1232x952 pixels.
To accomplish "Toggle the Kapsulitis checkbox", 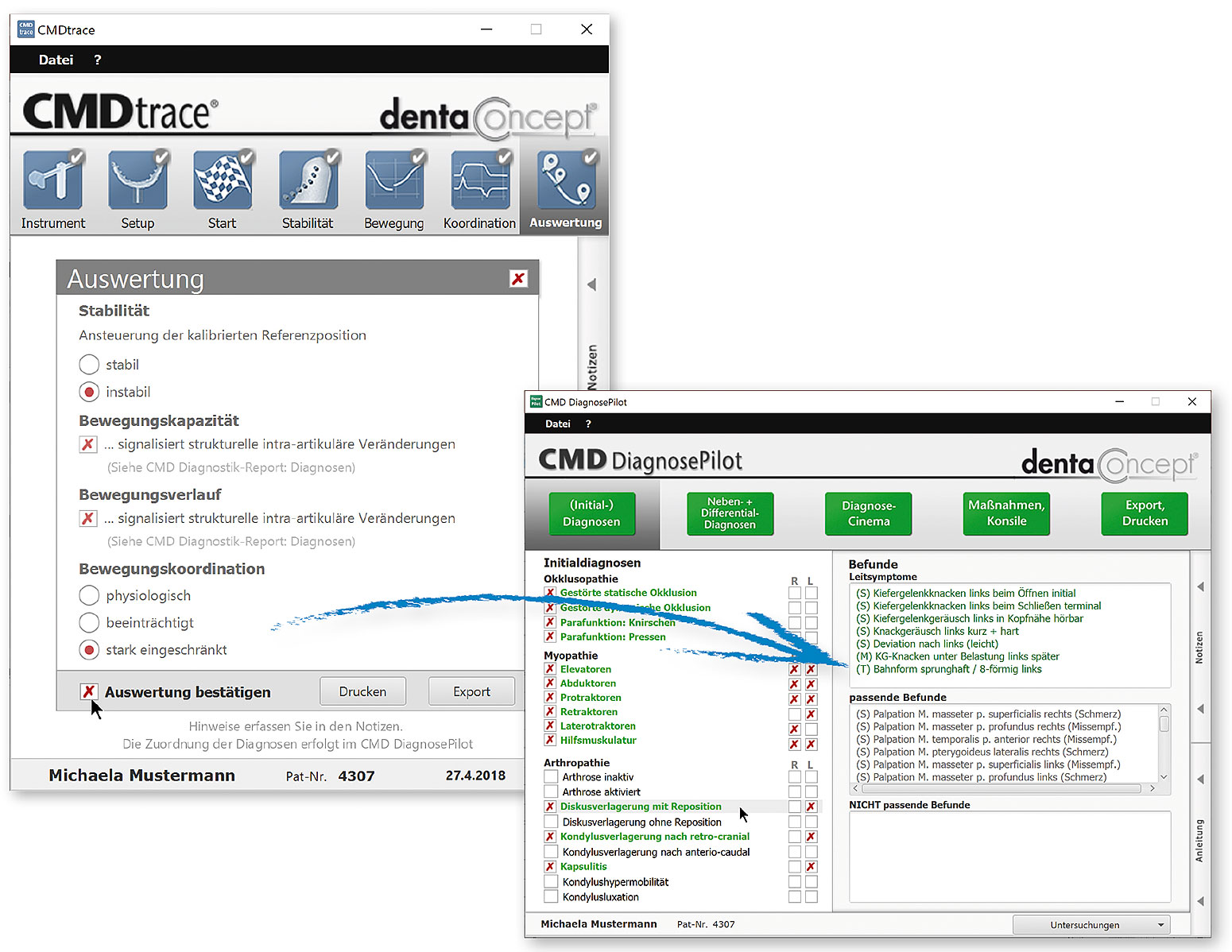I will pos(550,867).
